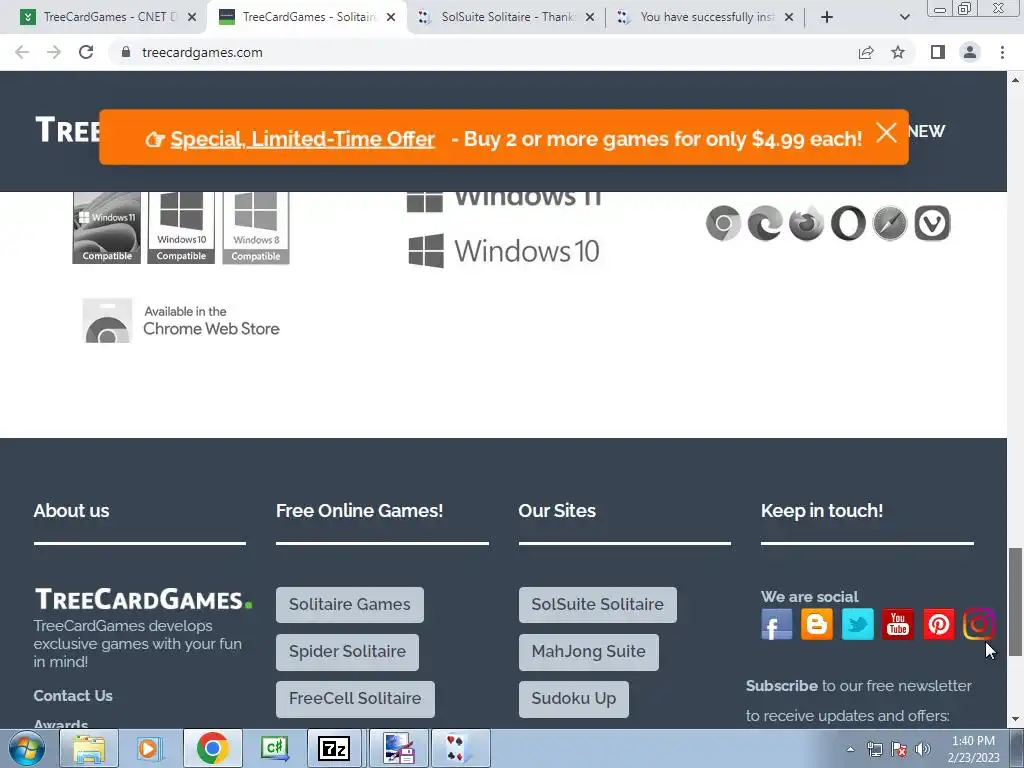The image size is (1024, 768).
Task: Open the Facebook social icon
Action: 776,624
